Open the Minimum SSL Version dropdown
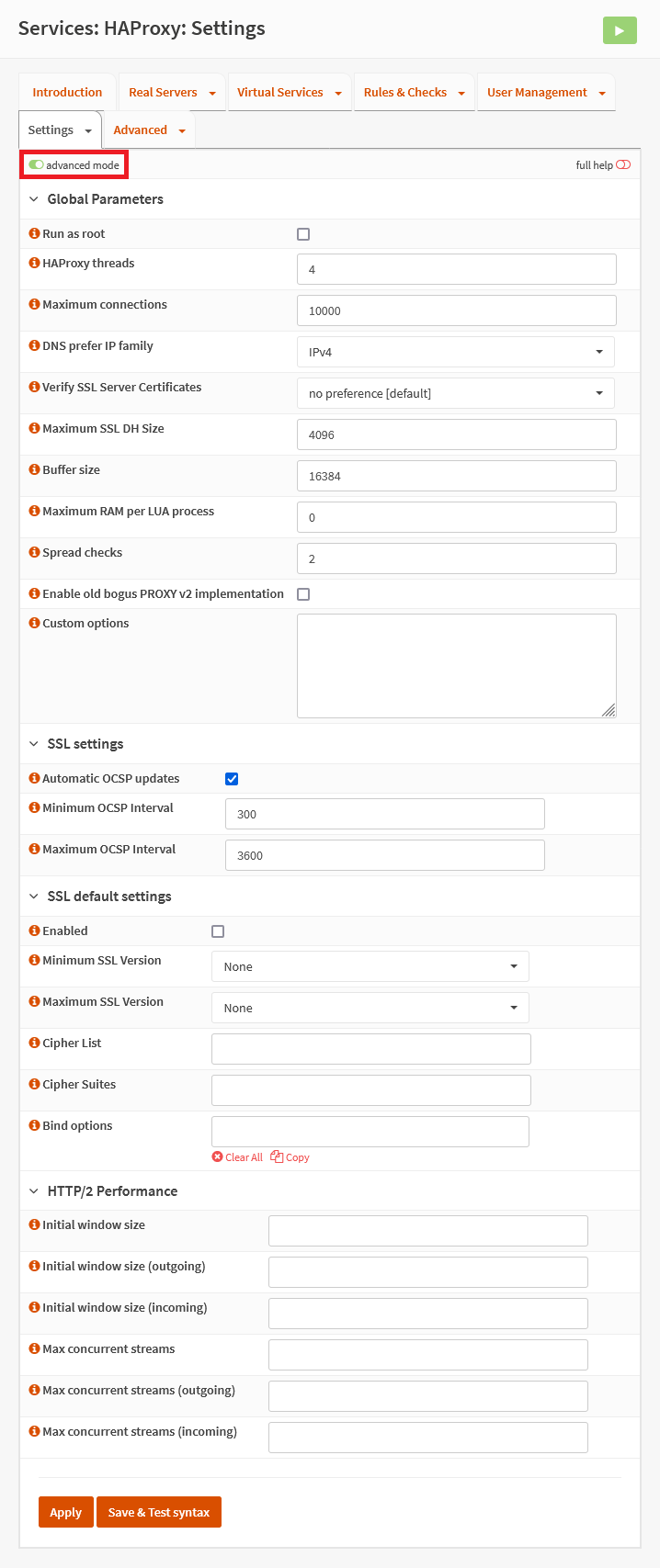Image resolution: width=660 pixels, height=1568 pixels. (x=370, y=966)
